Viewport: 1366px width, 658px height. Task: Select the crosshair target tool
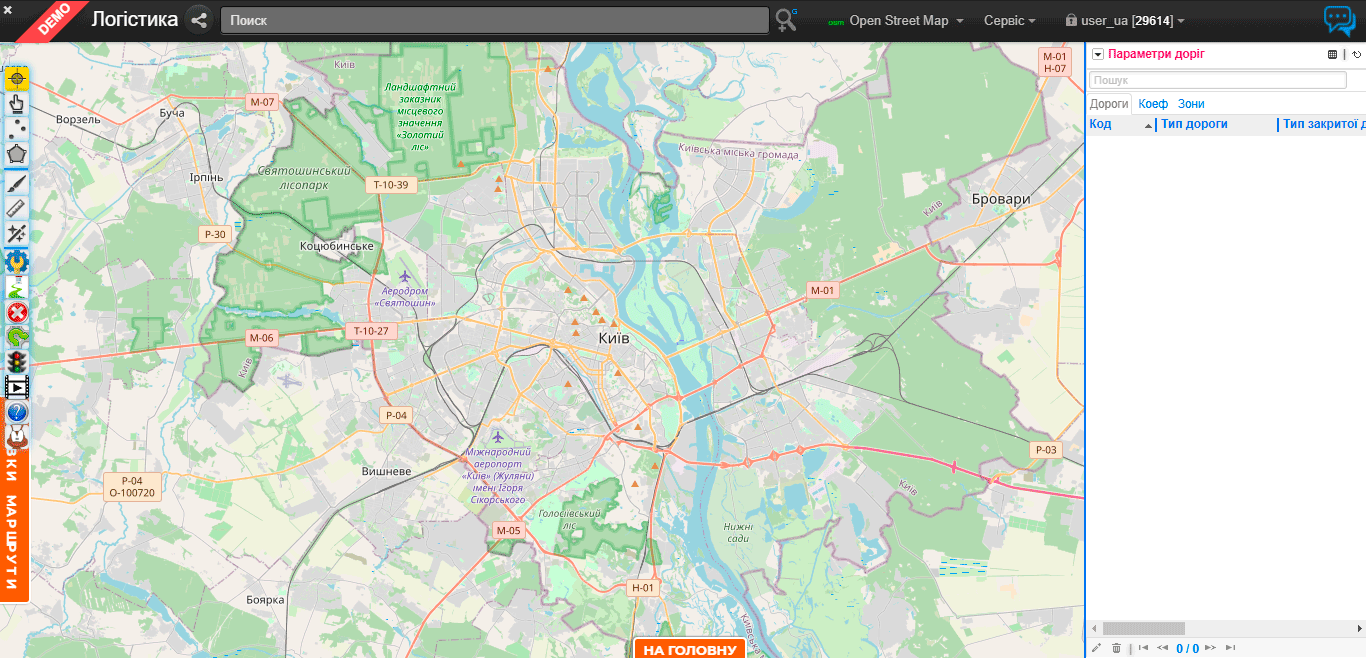pyautogui.click(x=17, y=78)
